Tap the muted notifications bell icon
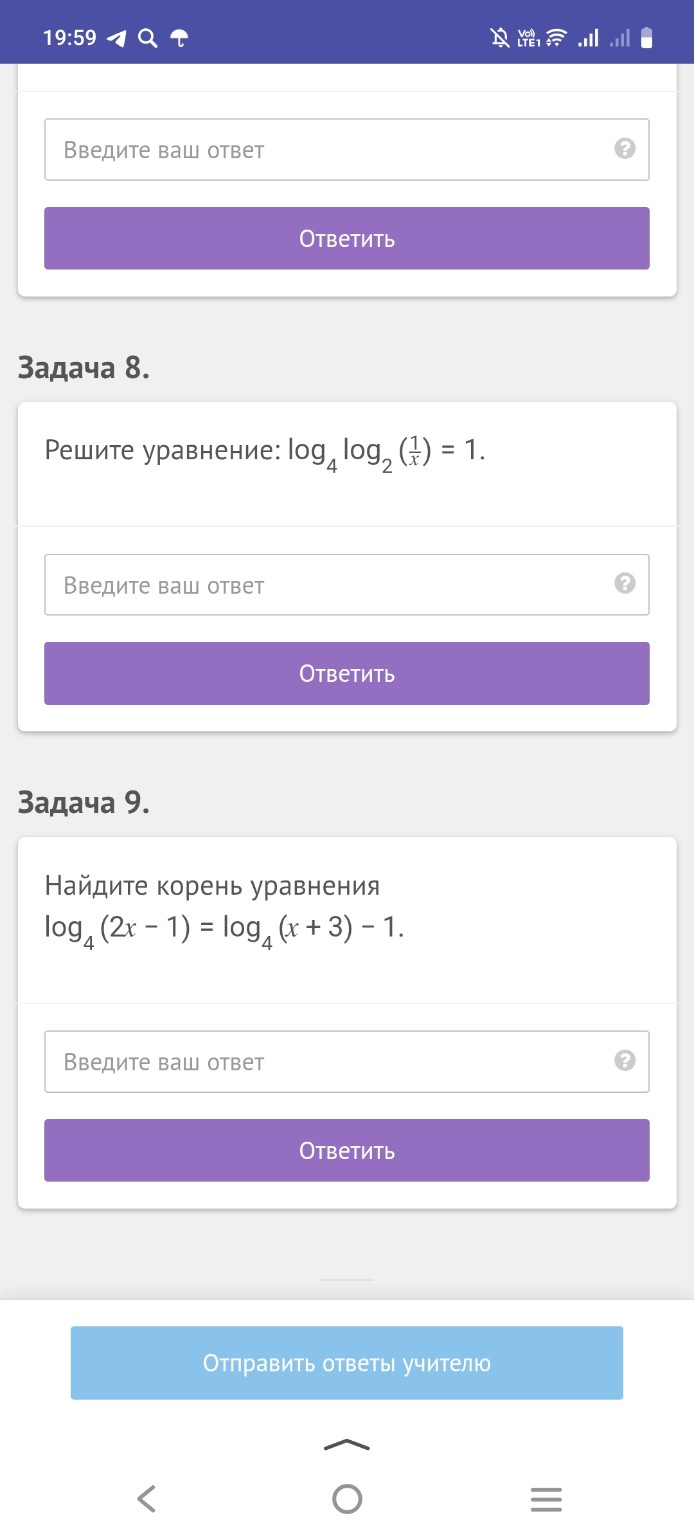The width and height of the screenshot is (694, 1536). click(x=501, y=37)
